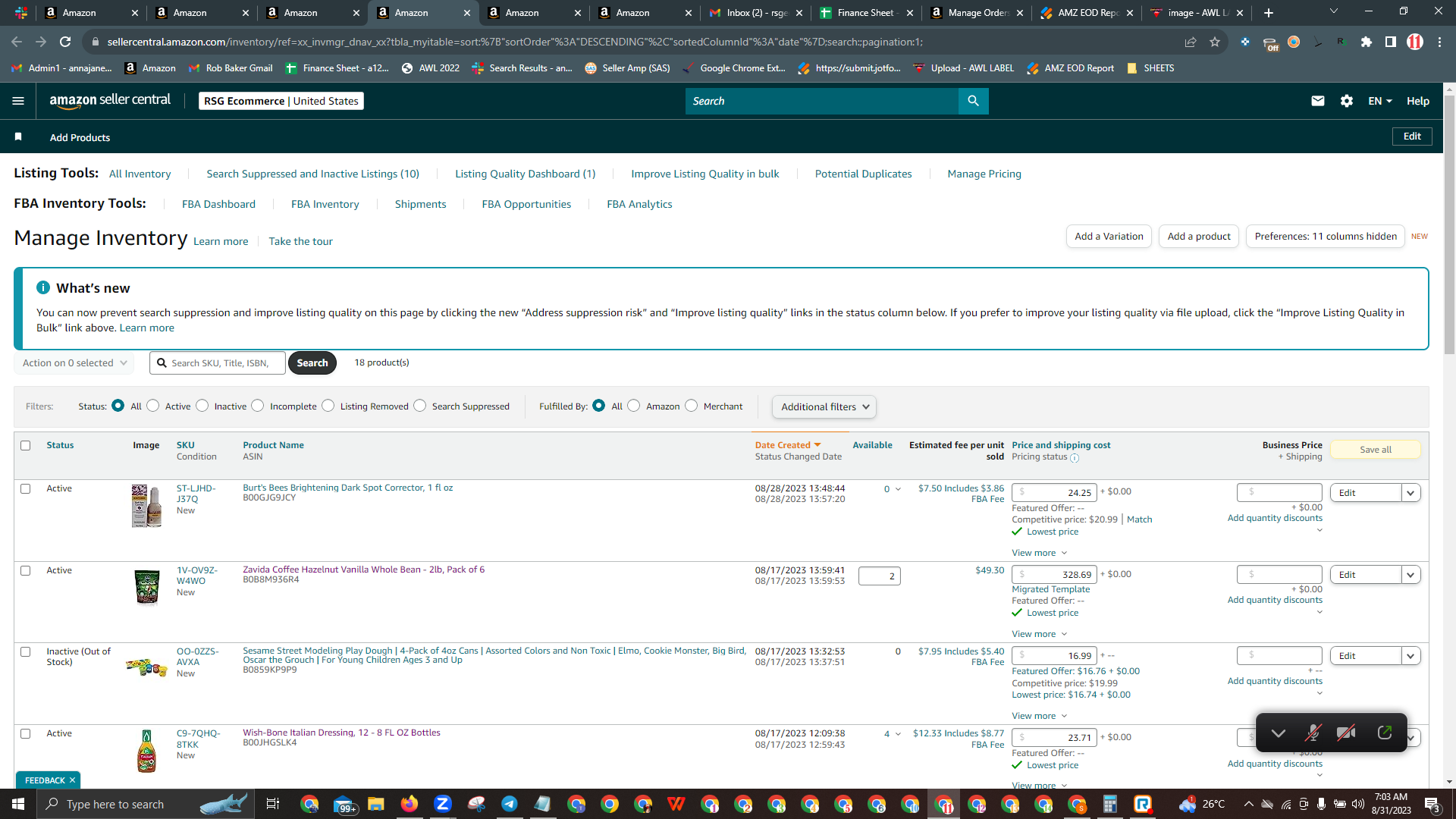Viewport: 1456px width, 819px height.
Task: Open the Edit dropdown arrow for Sesame Street
Action: pos(1410,656)
